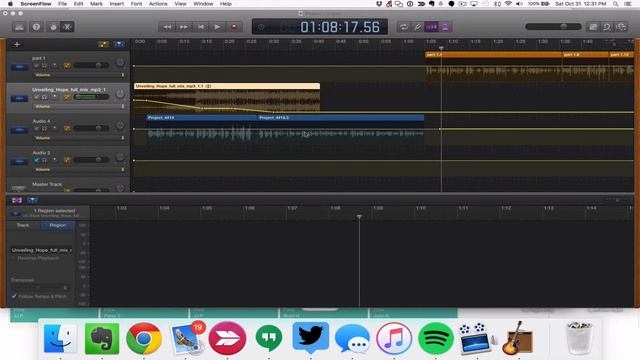
Task: Adjust the master volume slider
Action: click(553, 27)
